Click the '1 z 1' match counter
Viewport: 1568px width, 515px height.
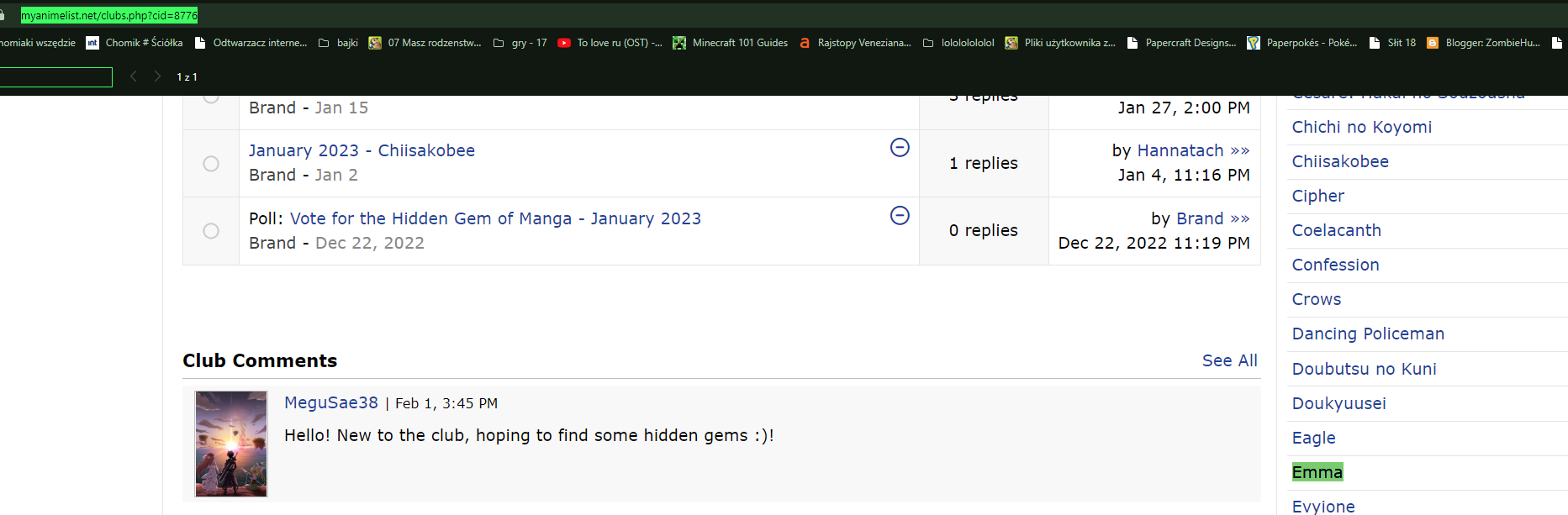187,76
